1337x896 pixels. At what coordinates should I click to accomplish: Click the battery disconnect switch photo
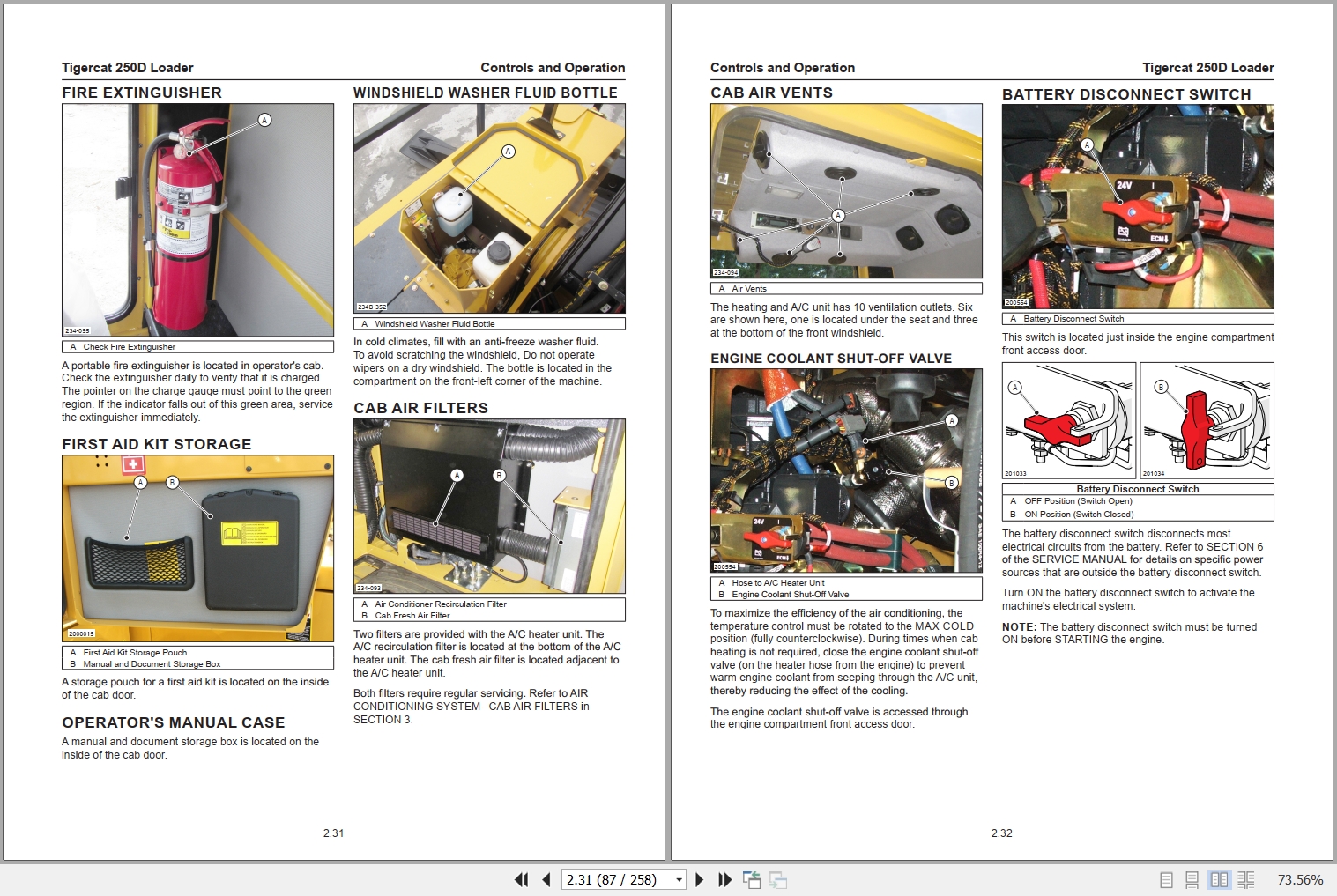[1137, 207]
